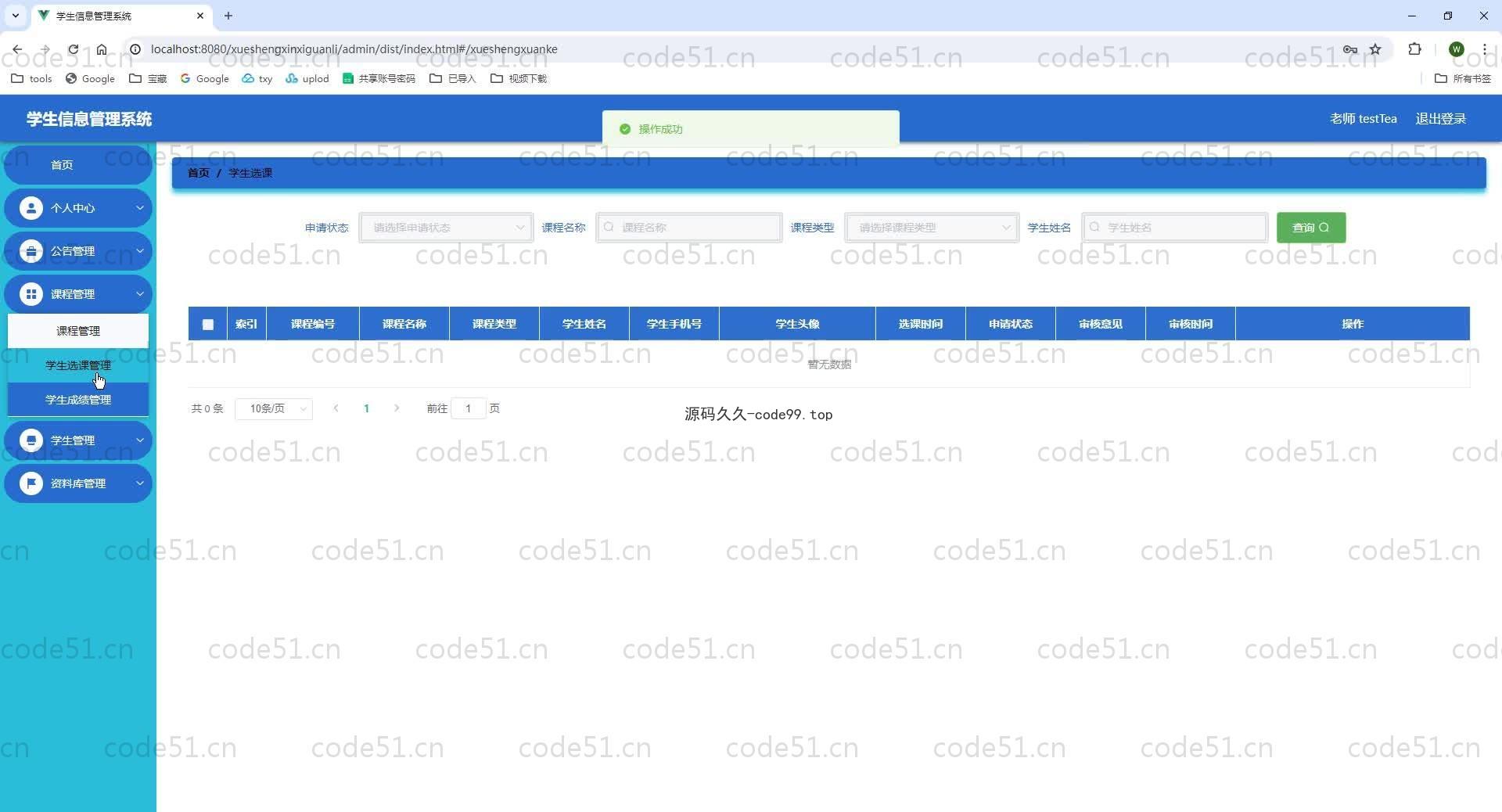Select page number 1 in pagination

[366, 408]
